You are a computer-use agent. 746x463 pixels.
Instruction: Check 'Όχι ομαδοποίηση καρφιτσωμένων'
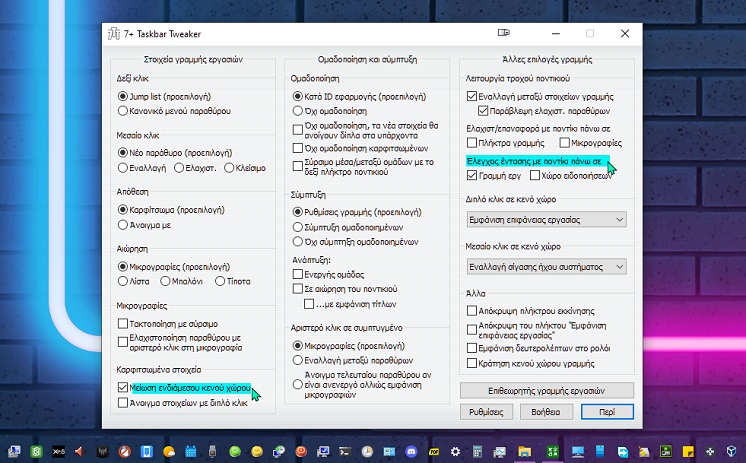click(x=298, y=148)
